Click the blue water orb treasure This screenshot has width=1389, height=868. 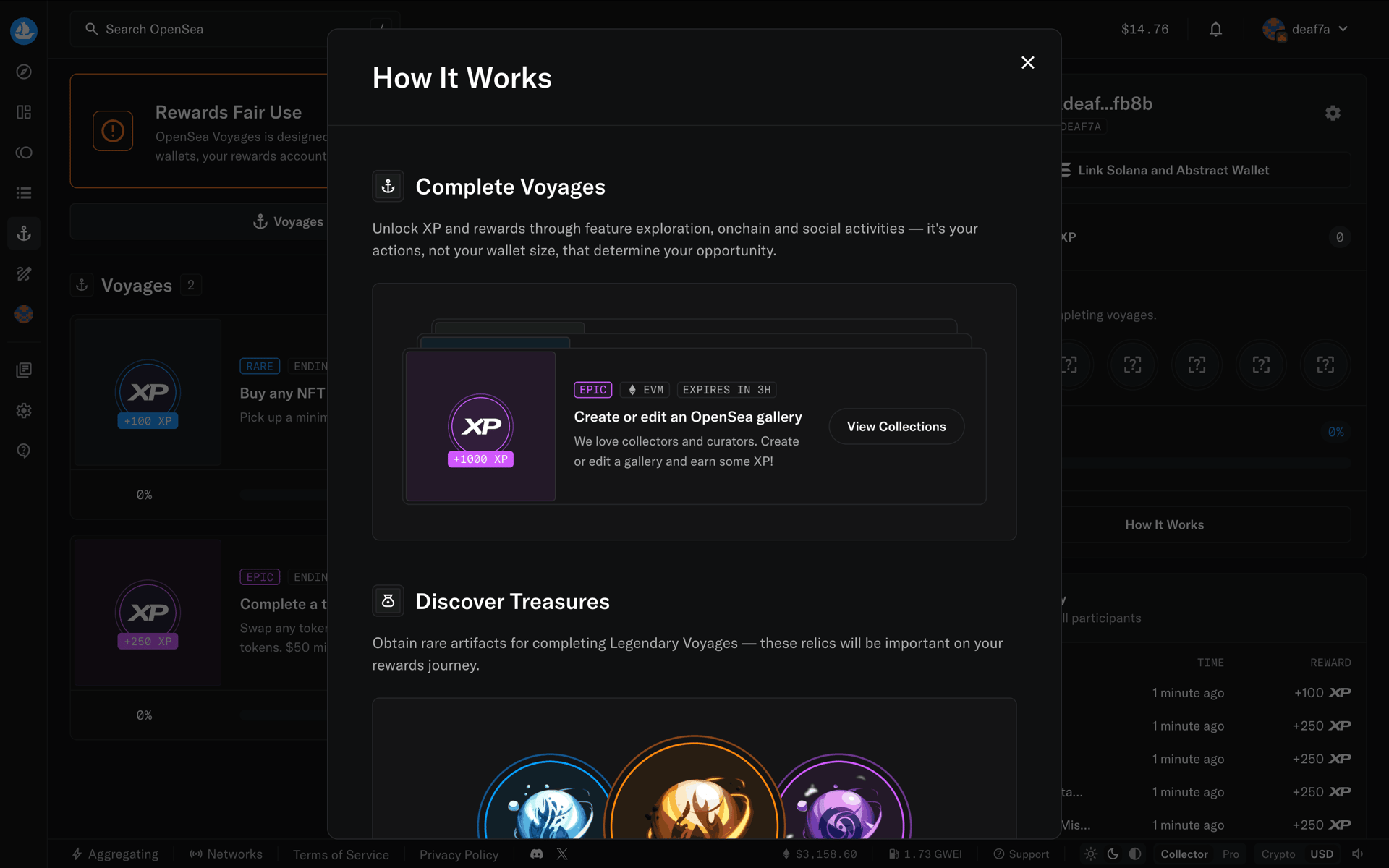(x=546, y=797)
